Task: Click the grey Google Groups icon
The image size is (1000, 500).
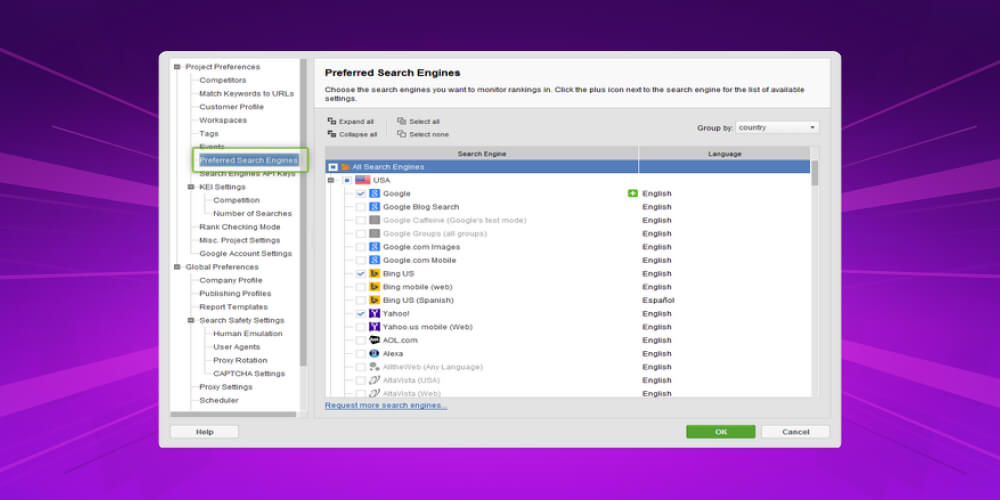Action: (374, 233)
